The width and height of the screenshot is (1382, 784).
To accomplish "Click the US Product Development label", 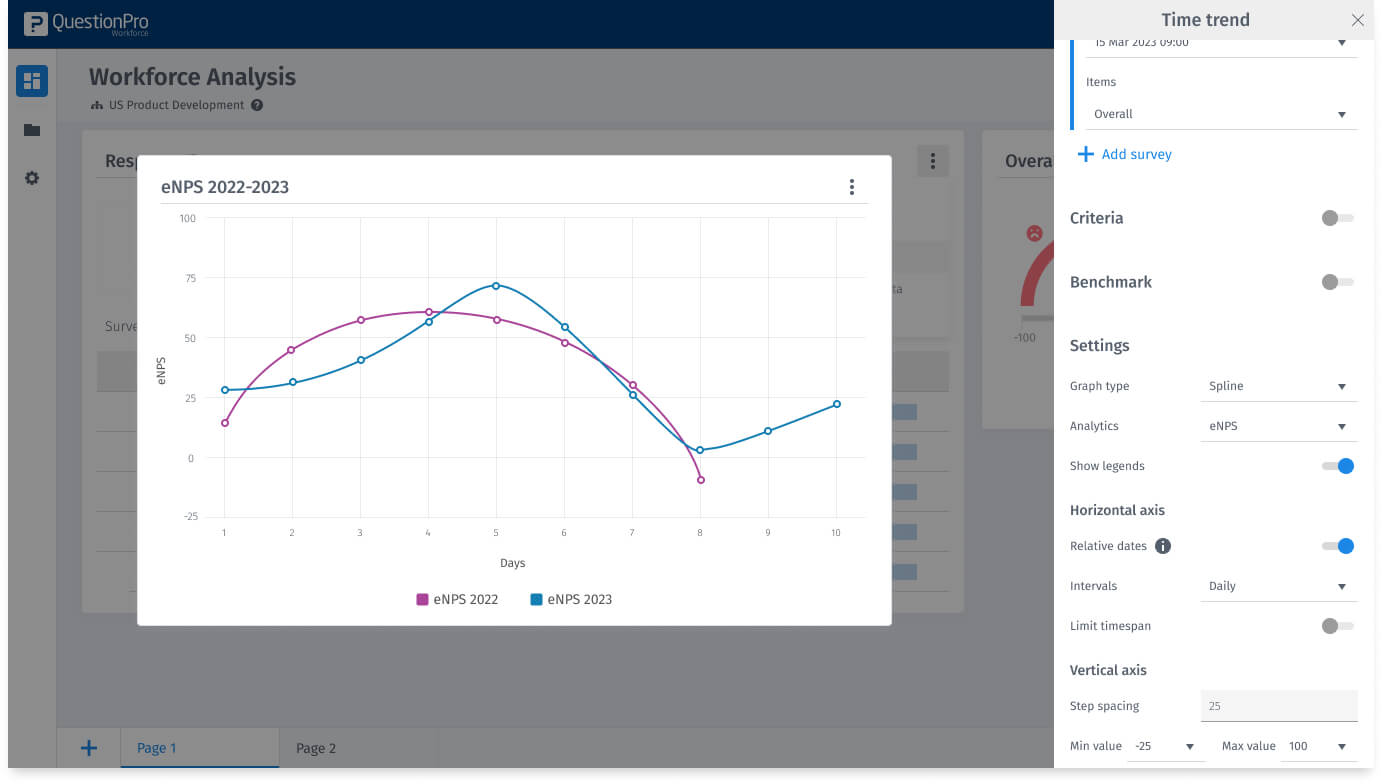I will (x=177, y=105).
